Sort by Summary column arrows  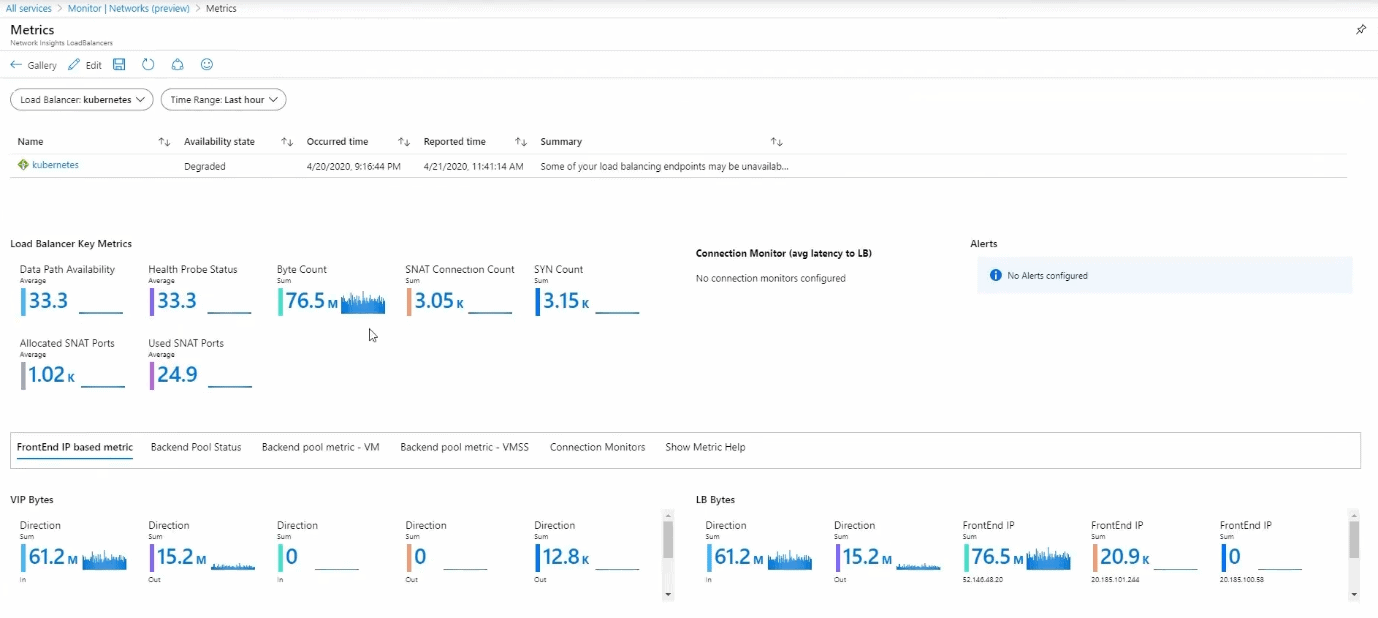point(777,142)
